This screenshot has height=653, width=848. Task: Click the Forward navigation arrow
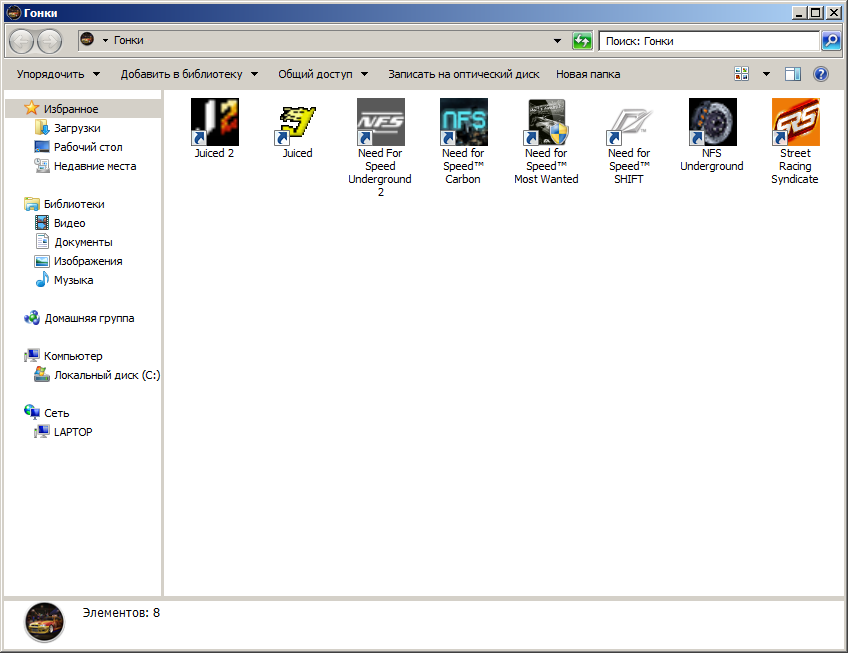tap(49, 41)
